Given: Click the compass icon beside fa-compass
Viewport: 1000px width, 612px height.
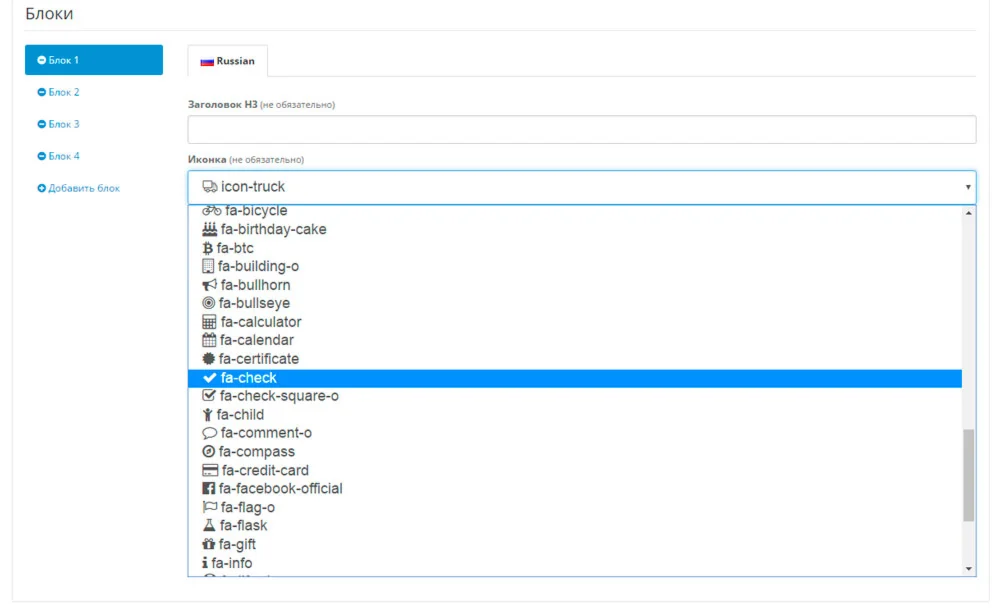Looking at the screenshot, I should pyautogui.click(x=209, y=451).
